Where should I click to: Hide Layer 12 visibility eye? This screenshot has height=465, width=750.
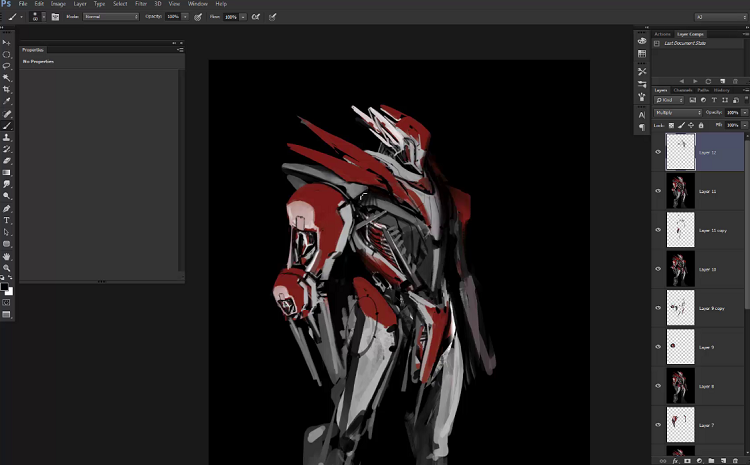(x=658, y=152)
